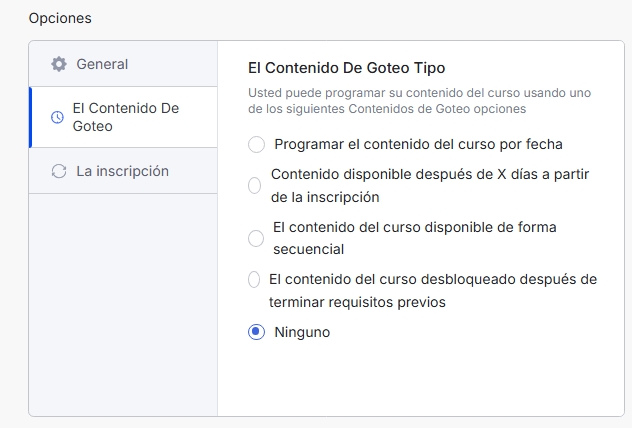Image resolution: width=632 pixels, height=428 pixels.
Task: Click the El Contenido De Goteo Tipo heading
Action: click(x=347, y=68)
